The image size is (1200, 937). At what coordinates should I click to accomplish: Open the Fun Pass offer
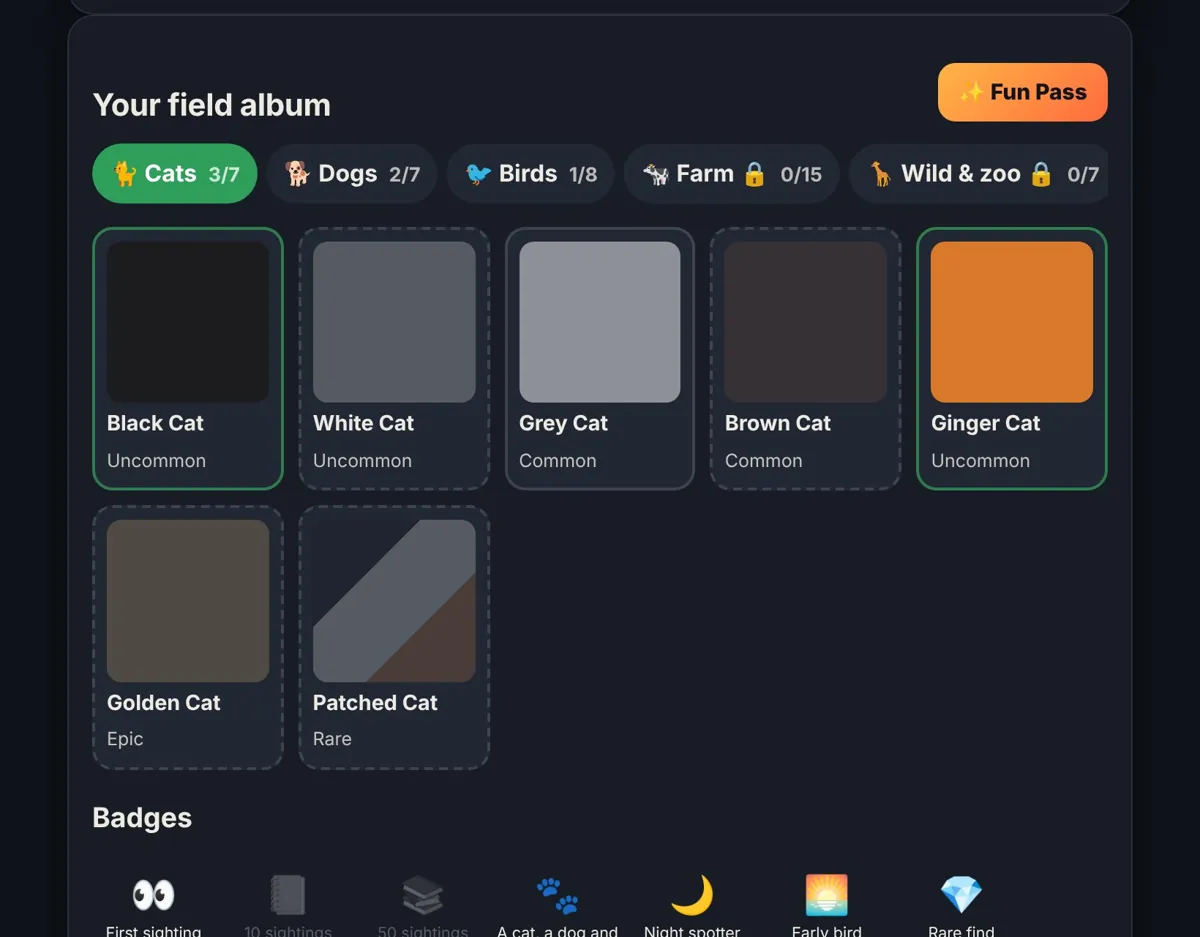(x=1022, y=92)
